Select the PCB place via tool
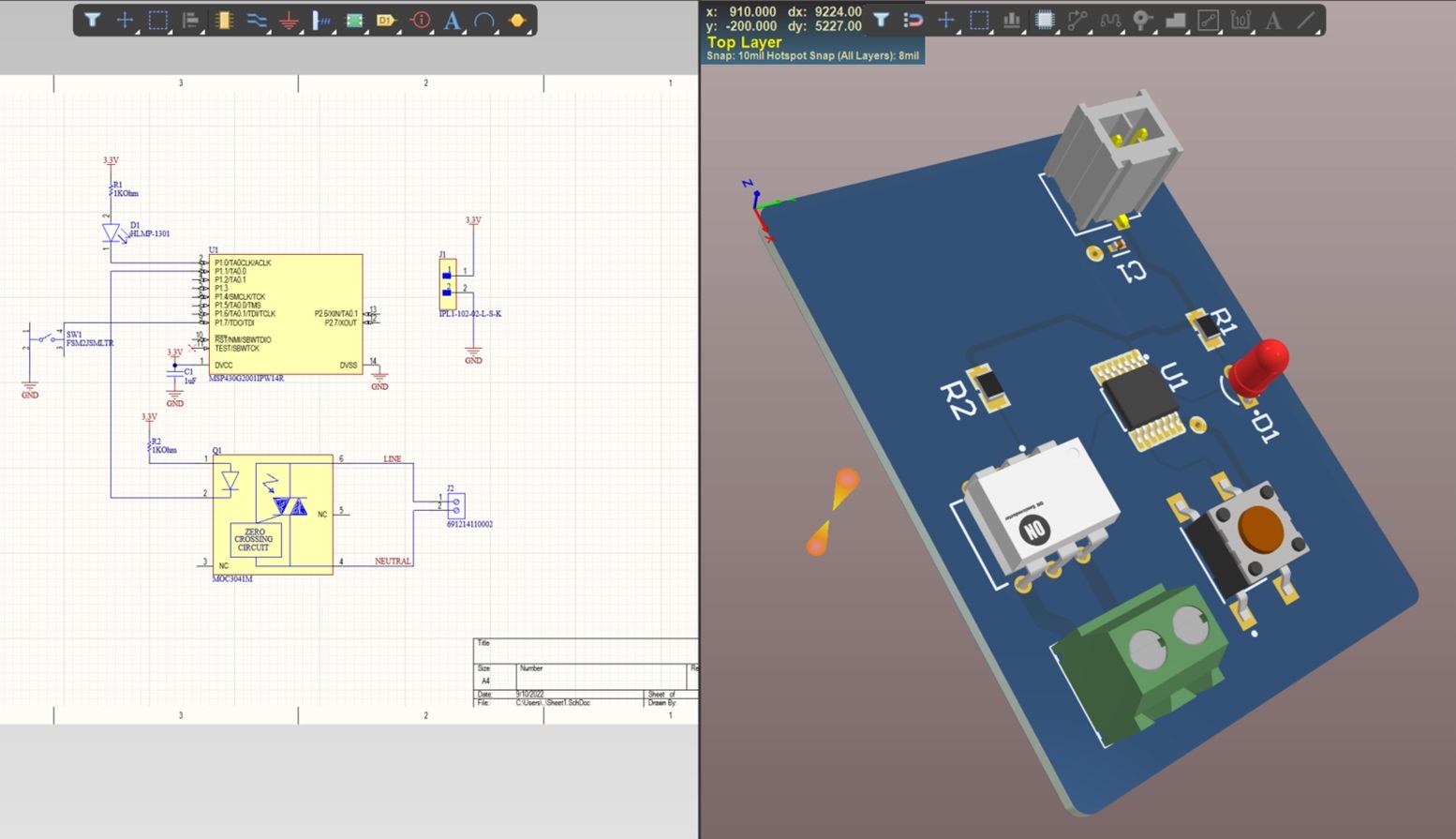 [1142, 20]
